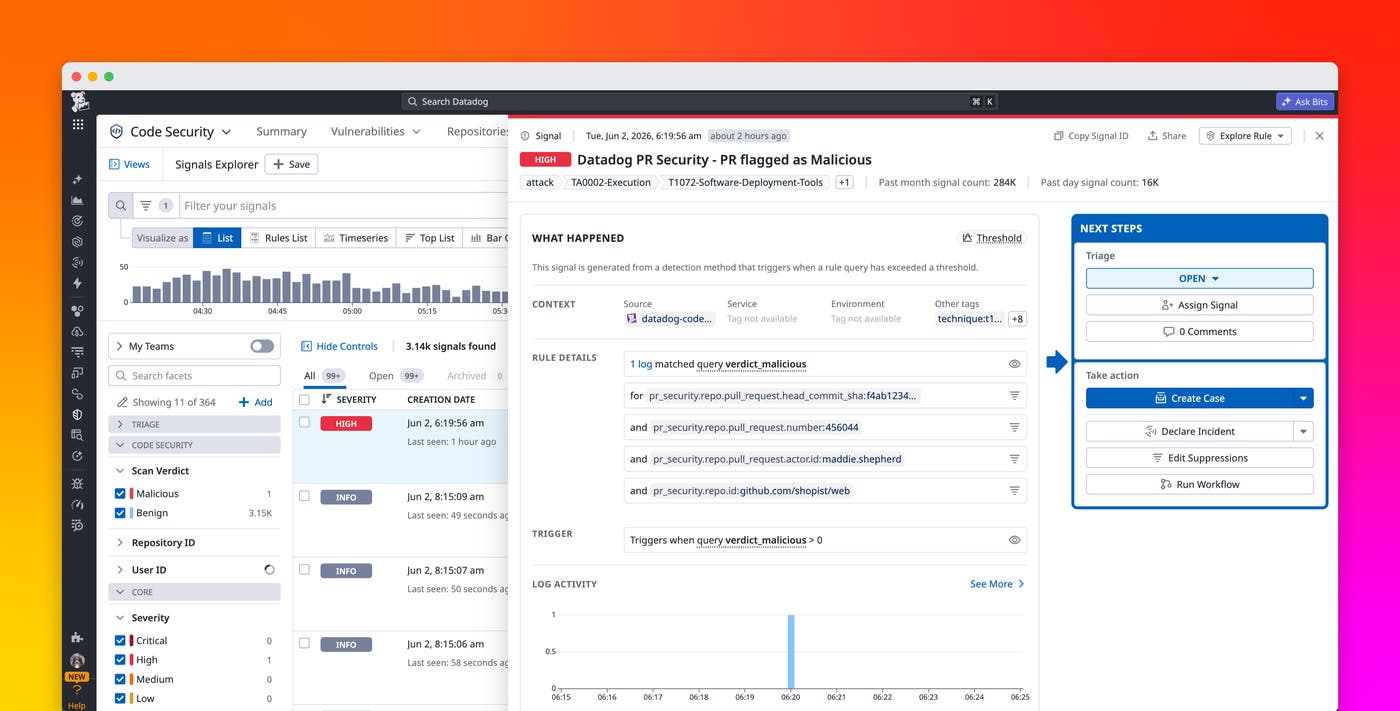Open the bug icon in sidebar
The image size is (1400, 711).
[78, 483]
